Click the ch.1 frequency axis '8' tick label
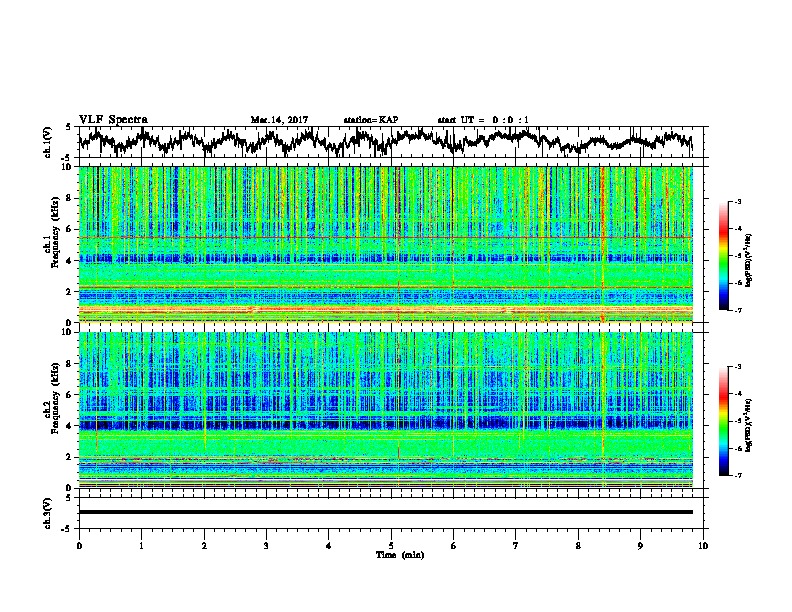The image size is (792, 612). [x=70, y=198]
